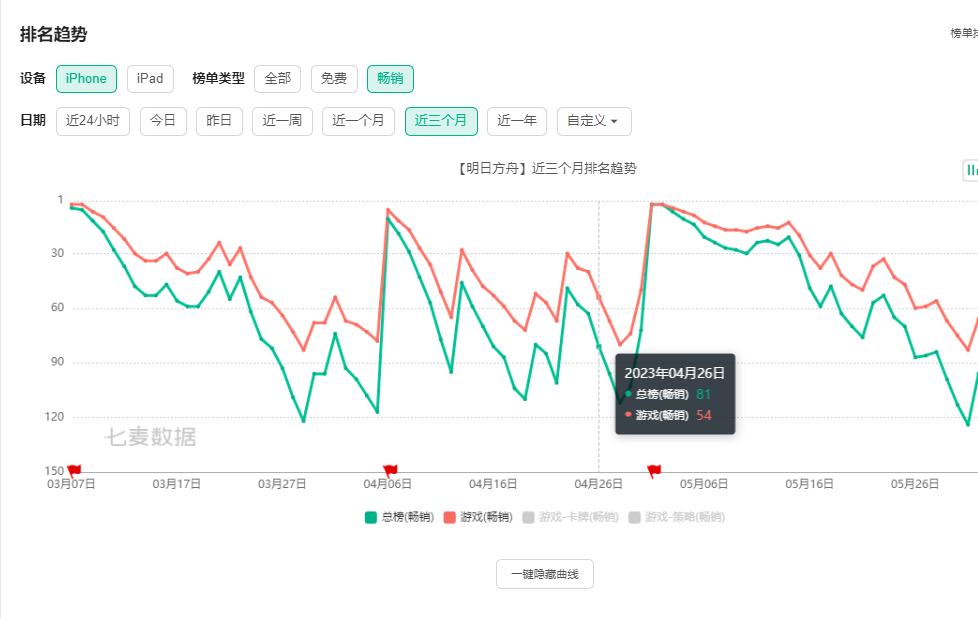Click the 05月26日 x-axis label

[914, 484]
